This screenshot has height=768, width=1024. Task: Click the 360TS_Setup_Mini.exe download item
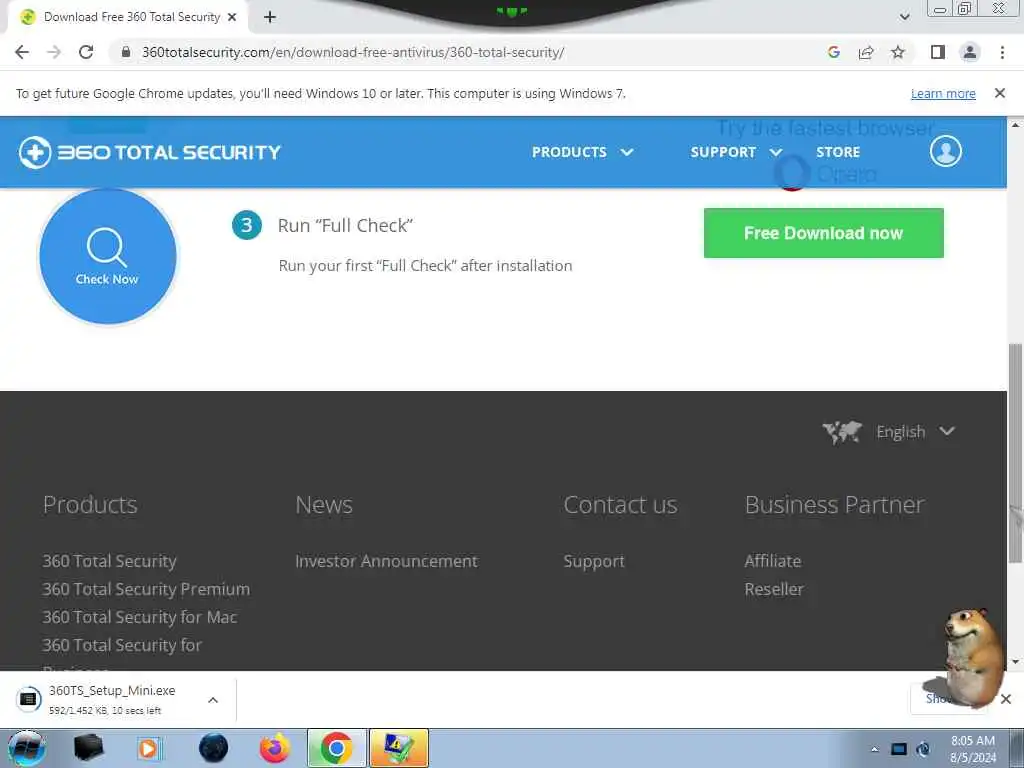pyautogui.click(x=111, y=699)
